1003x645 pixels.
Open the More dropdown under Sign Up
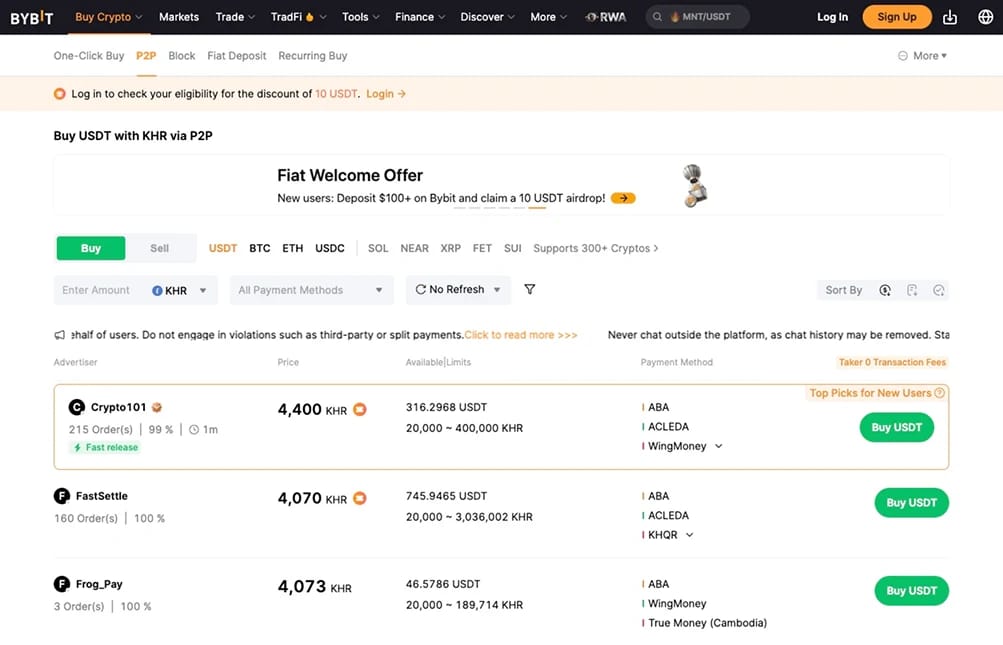tap(922, 56)
